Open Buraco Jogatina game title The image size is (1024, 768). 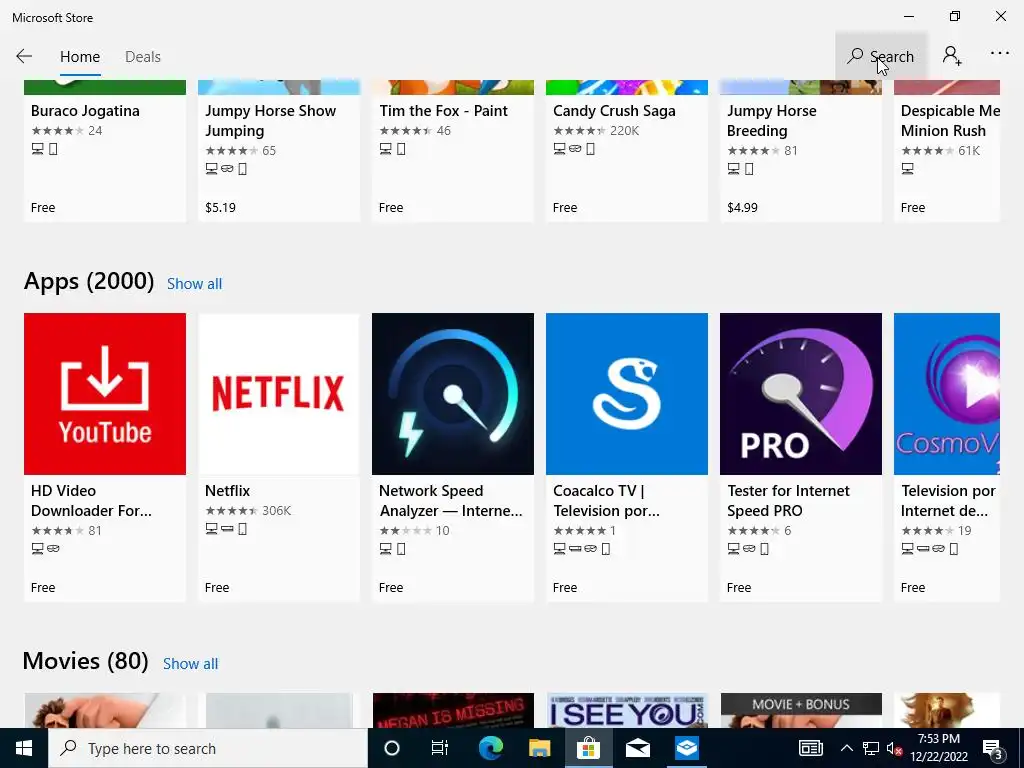point(85,111)
